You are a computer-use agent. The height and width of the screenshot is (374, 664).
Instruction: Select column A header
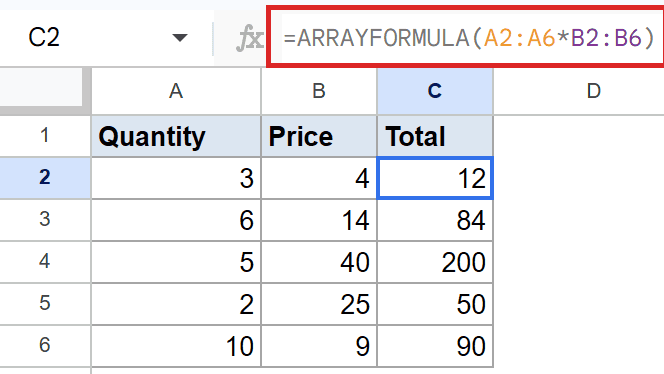coord(176,91)
